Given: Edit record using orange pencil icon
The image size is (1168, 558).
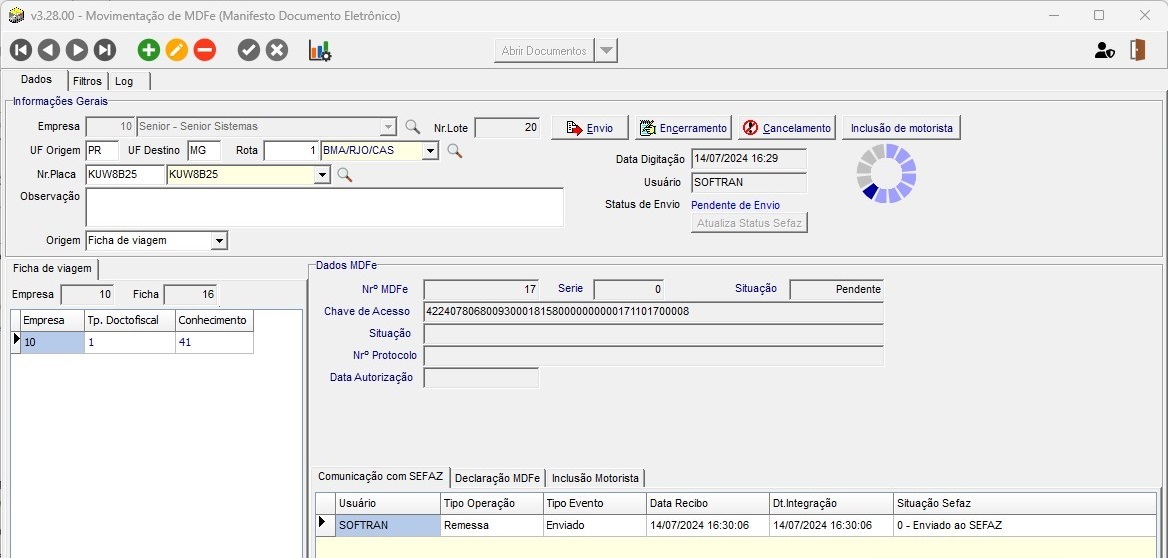Looking at the screenshot, I should pyautogui.click(x=177, y=50).
